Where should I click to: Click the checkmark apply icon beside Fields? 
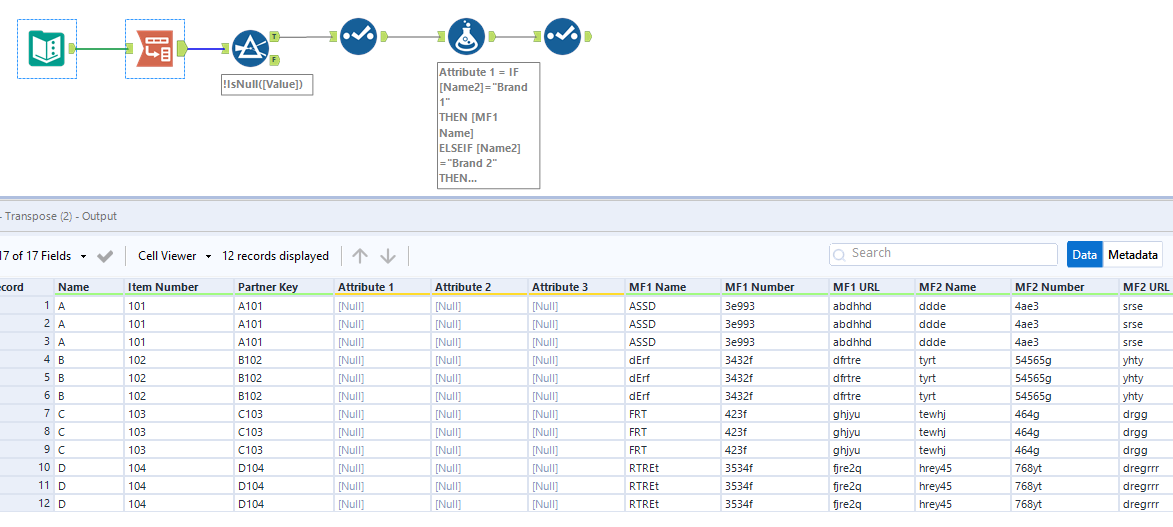tap(105, 256)
